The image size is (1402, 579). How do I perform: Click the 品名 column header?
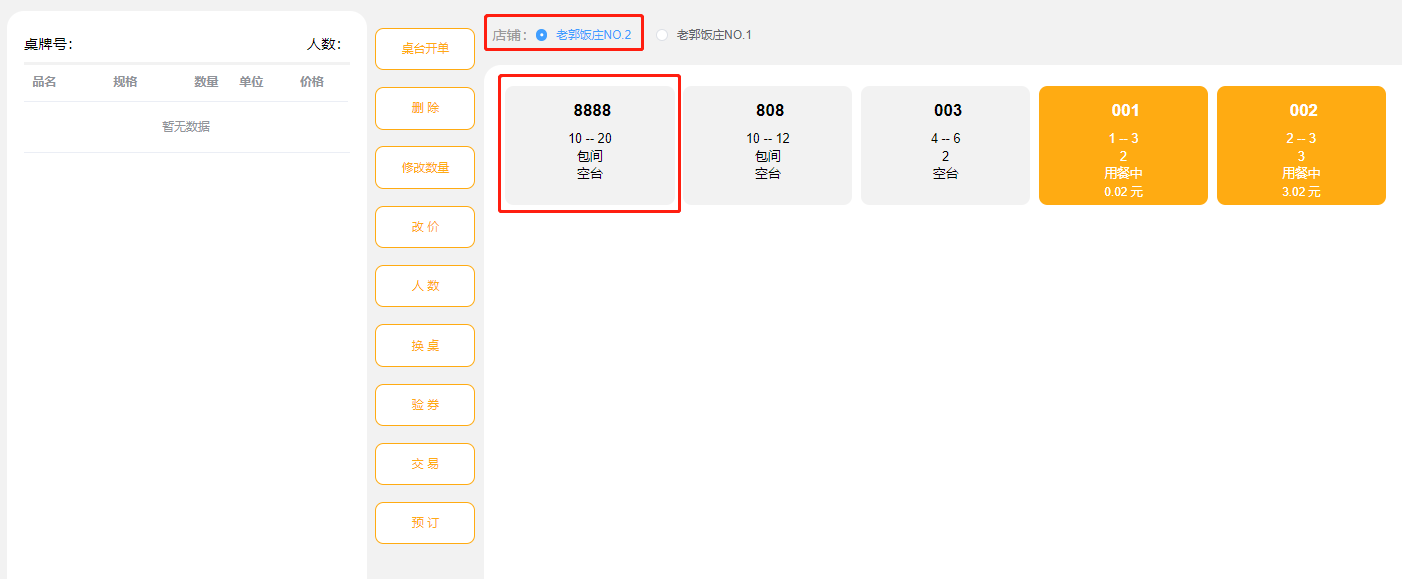coord(44,82)
